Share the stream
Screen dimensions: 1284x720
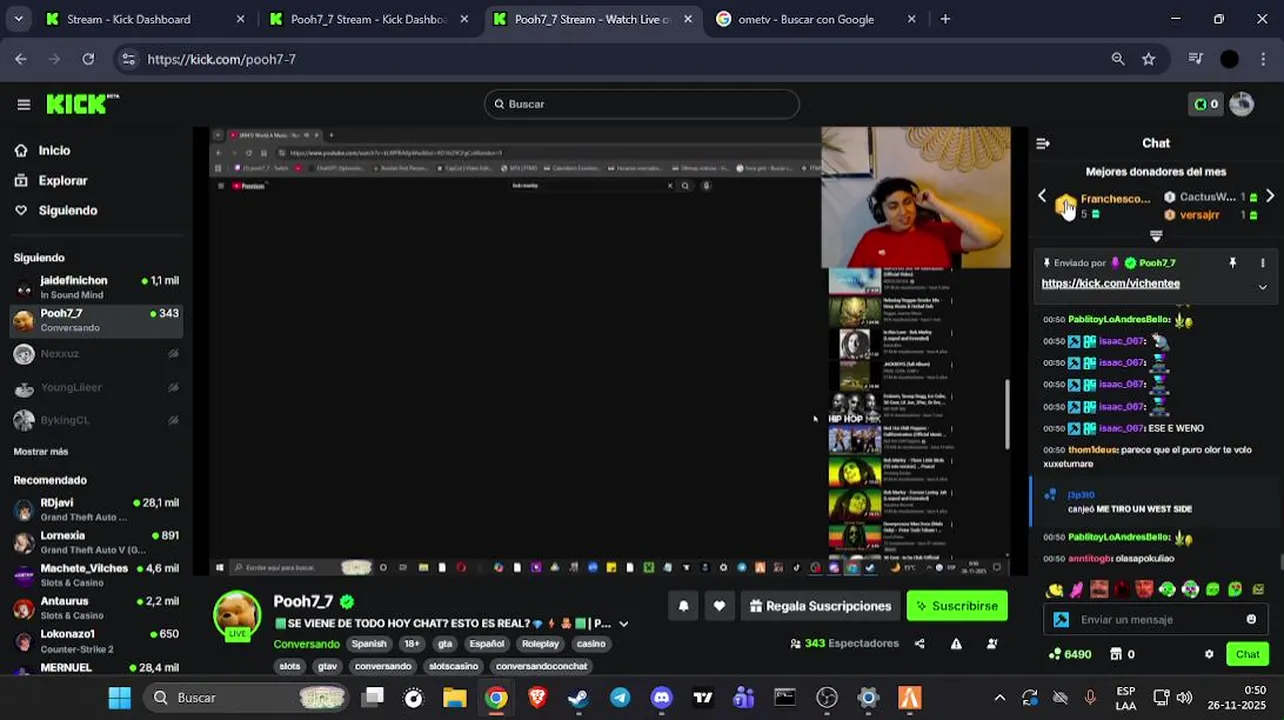[x=920, y=644]
